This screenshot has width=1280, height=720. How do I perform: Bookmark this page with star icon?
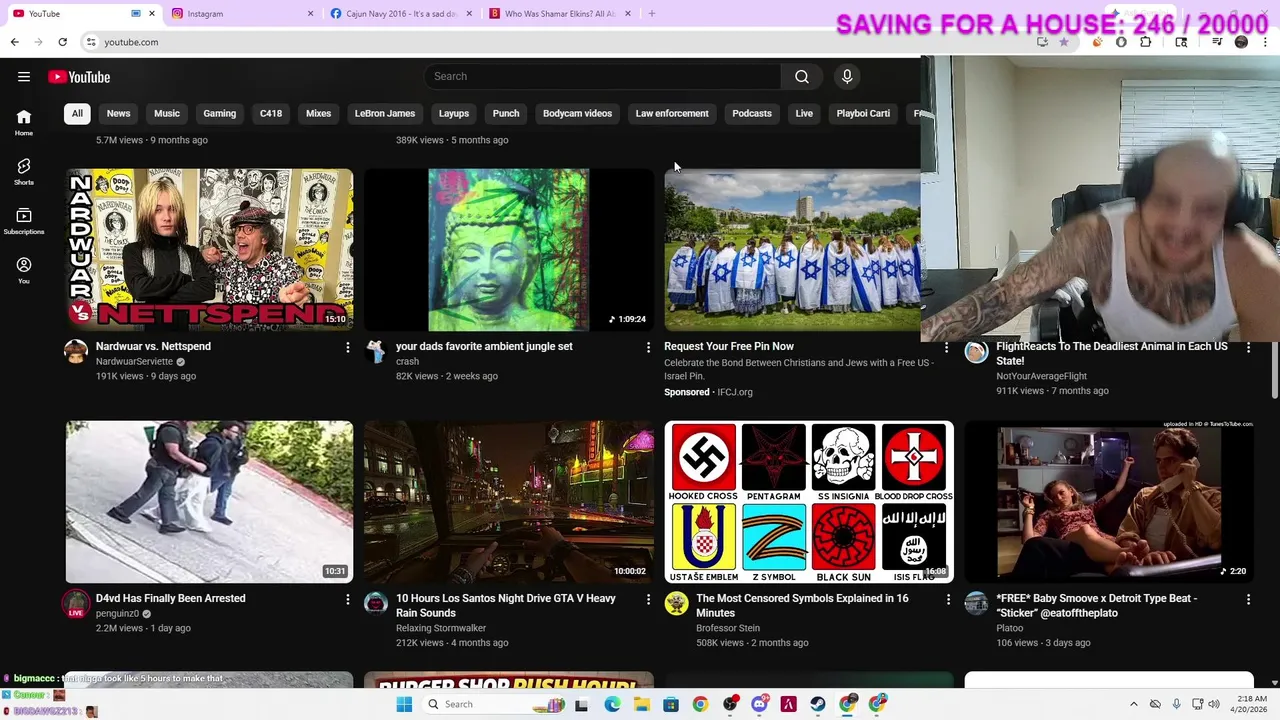click(1064, 42)
